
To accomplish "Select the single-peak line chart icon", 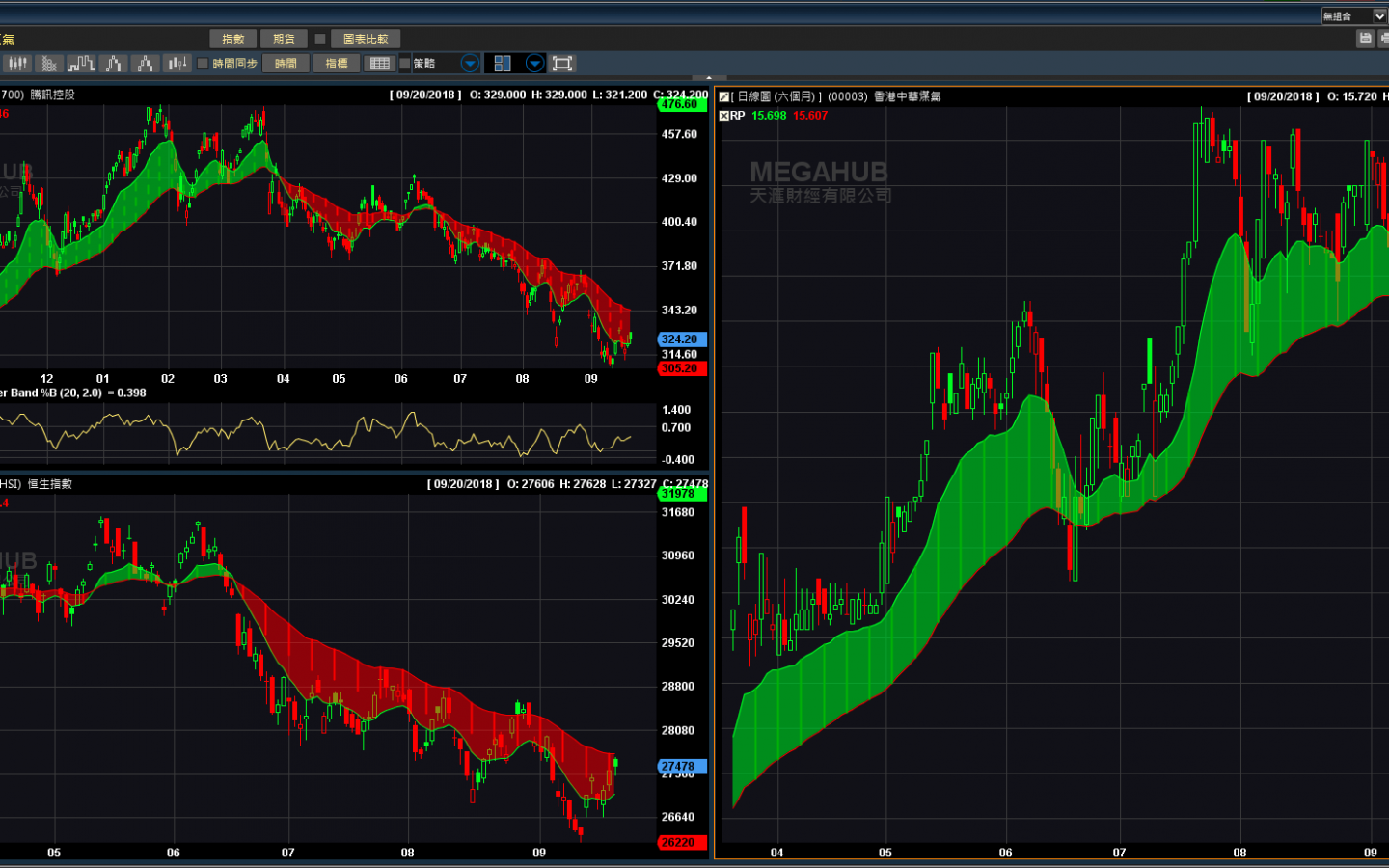I will 113,64.
